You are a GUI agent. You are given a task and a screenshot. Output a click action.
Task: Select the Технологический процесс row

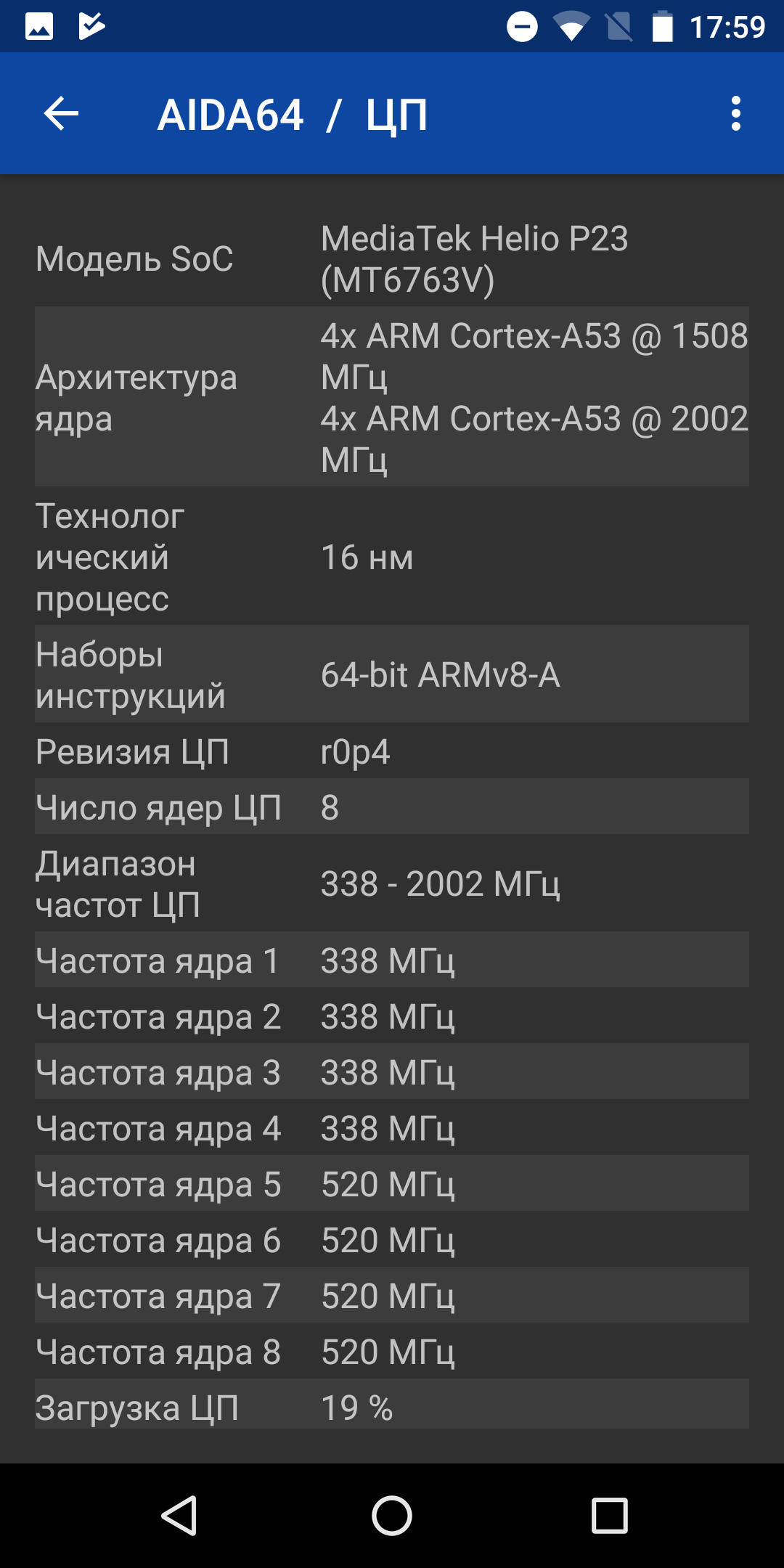392,556
